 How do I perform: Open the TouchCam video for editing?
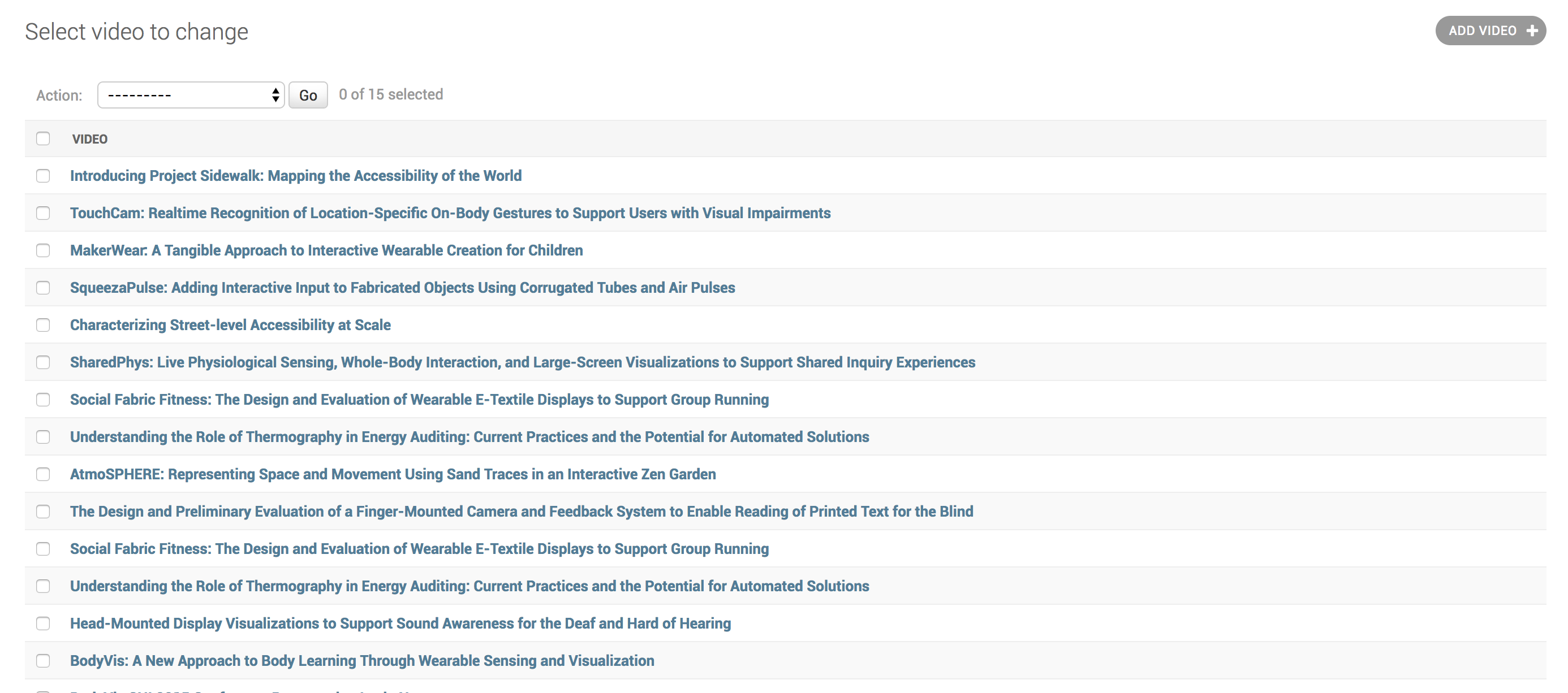[x=450, y=214]
